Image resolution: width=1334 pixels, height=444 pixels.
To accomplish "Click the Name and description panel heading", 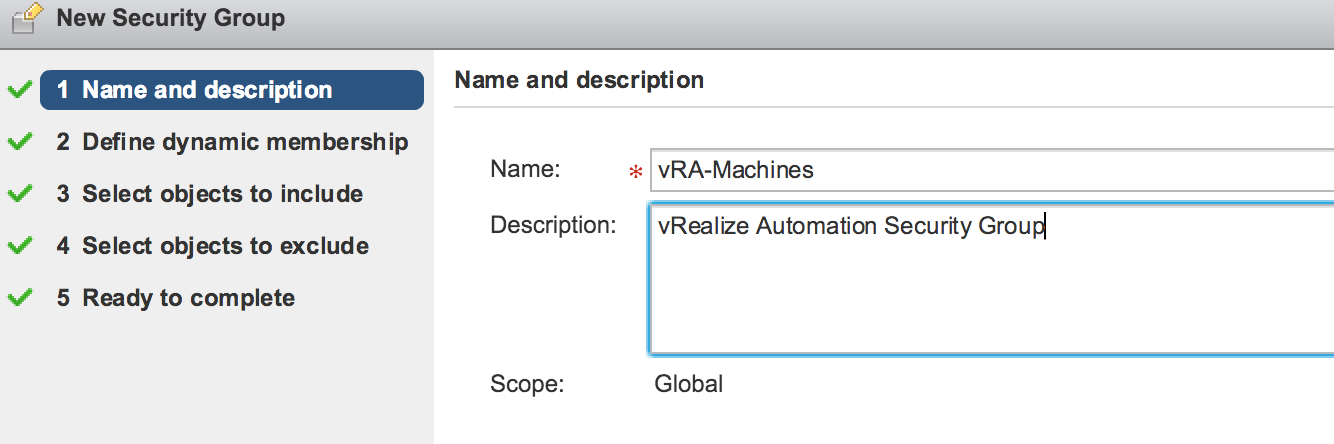I will pos(579,80).
